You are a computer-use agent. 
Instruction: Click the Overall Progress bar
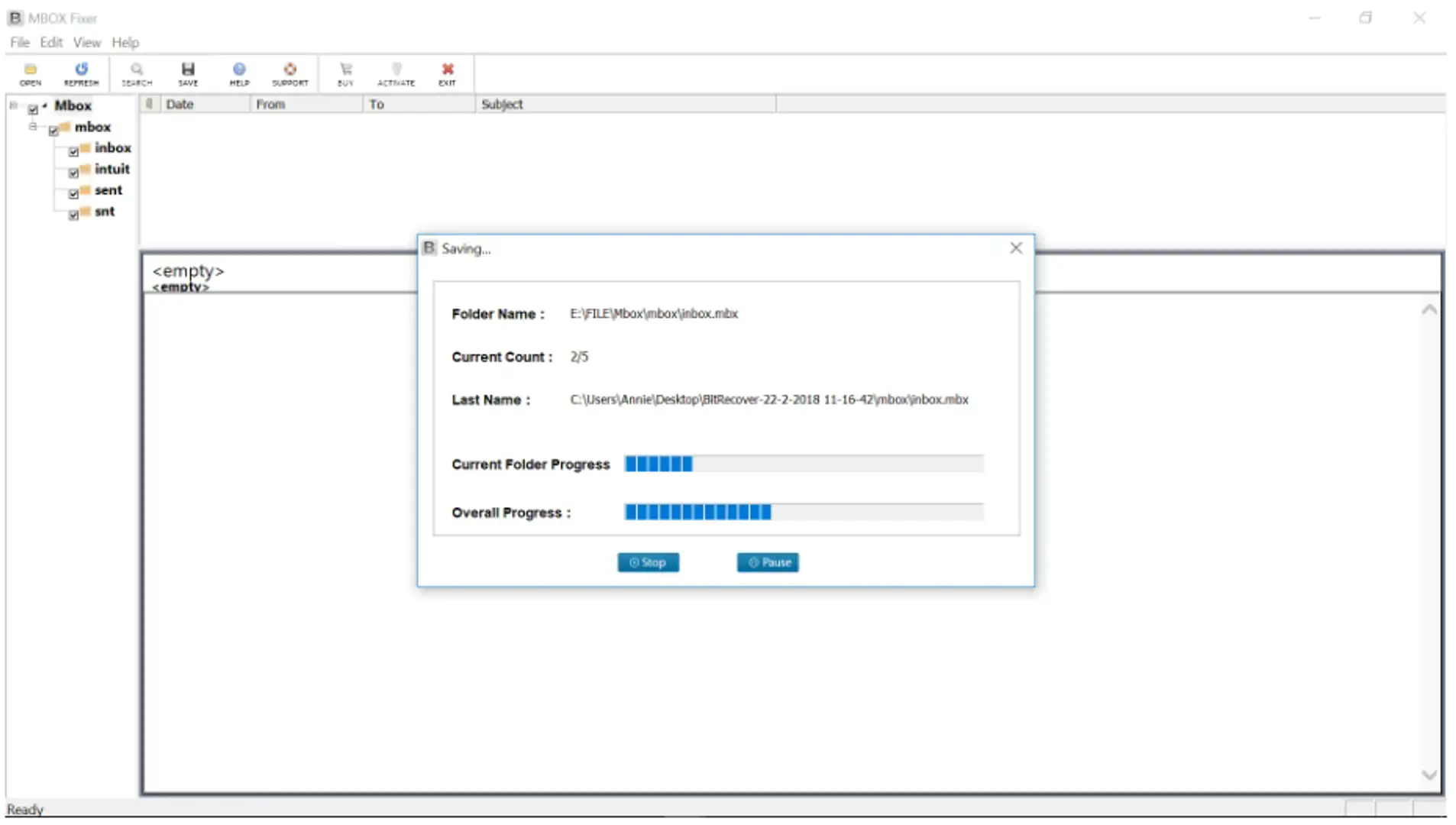(803, 512)
